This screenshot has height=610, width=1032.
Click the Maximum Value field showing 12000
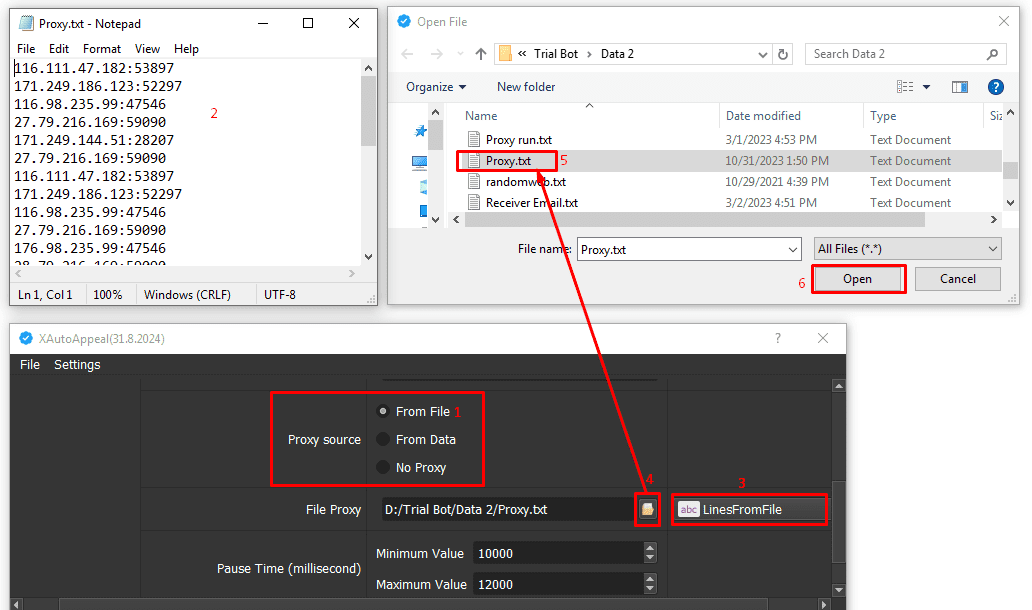558,584
